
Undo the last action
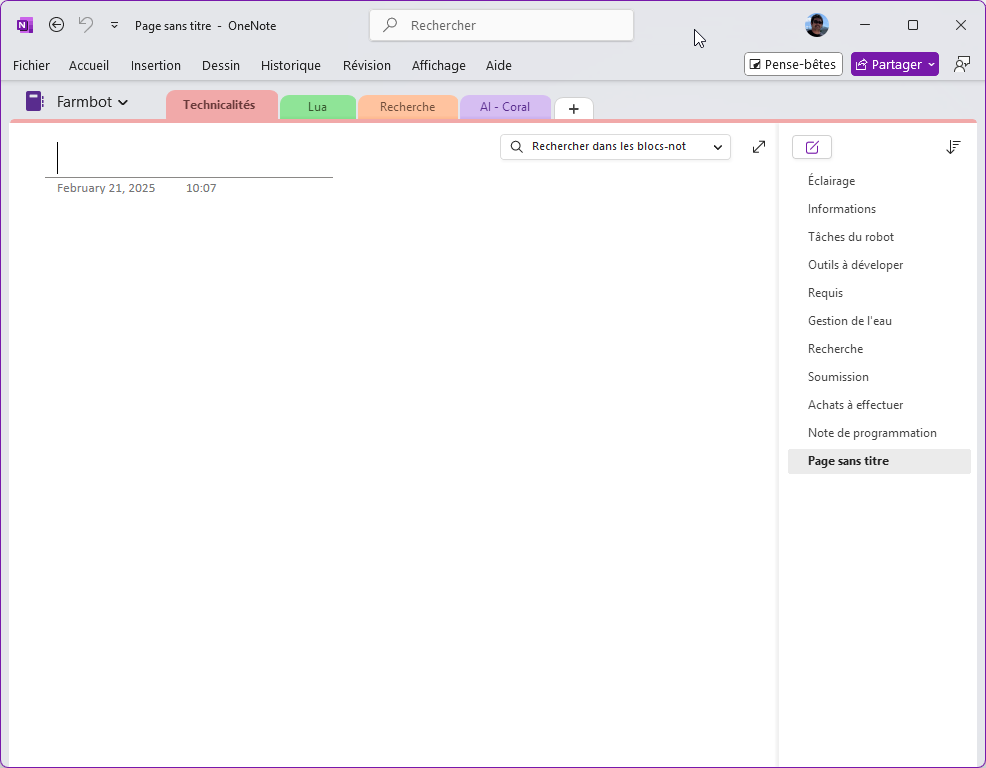click(86, 25)
